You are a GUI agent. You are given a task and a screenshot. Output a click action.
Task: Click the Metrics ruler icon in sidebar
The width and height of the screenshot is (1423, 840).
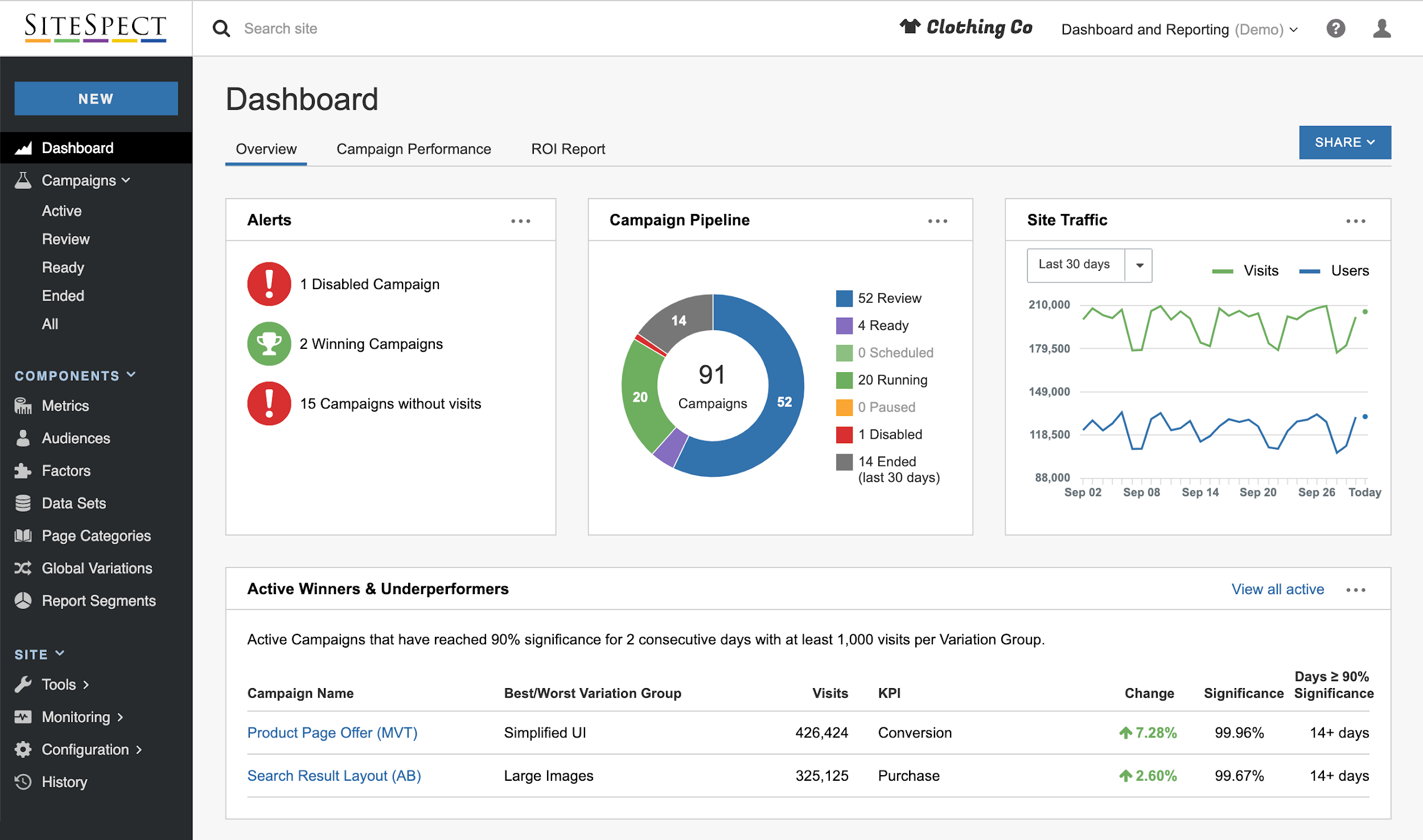click(23, 406)
